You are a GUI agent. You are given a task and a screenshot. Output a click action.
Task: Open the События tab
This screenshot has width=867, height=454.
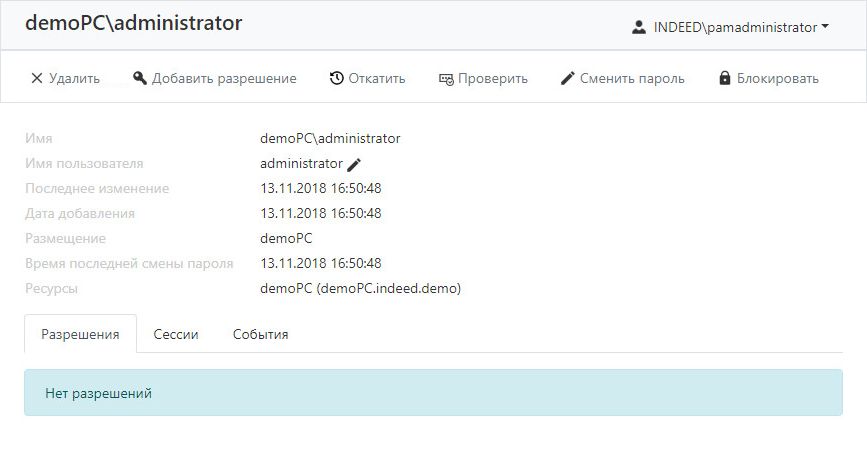pos(260,335)
